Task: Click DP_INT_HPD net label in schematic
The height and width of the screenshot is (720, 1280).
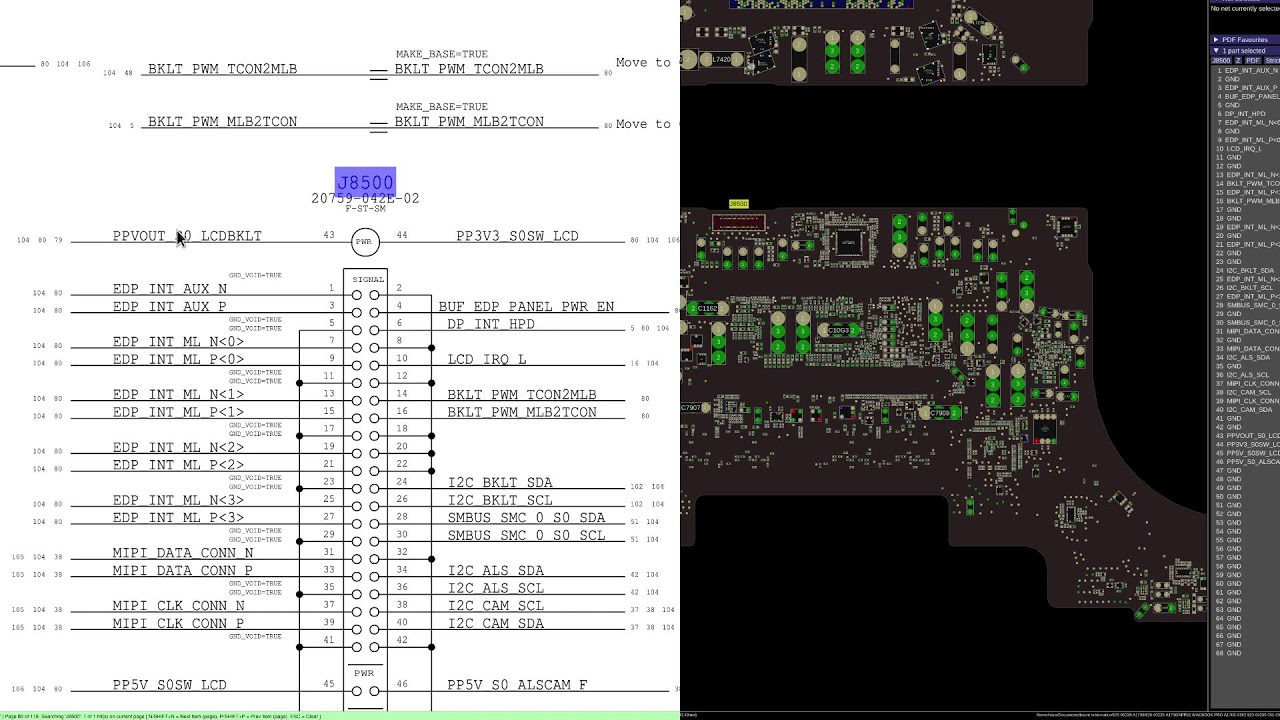Action: (x=490, y=324)
